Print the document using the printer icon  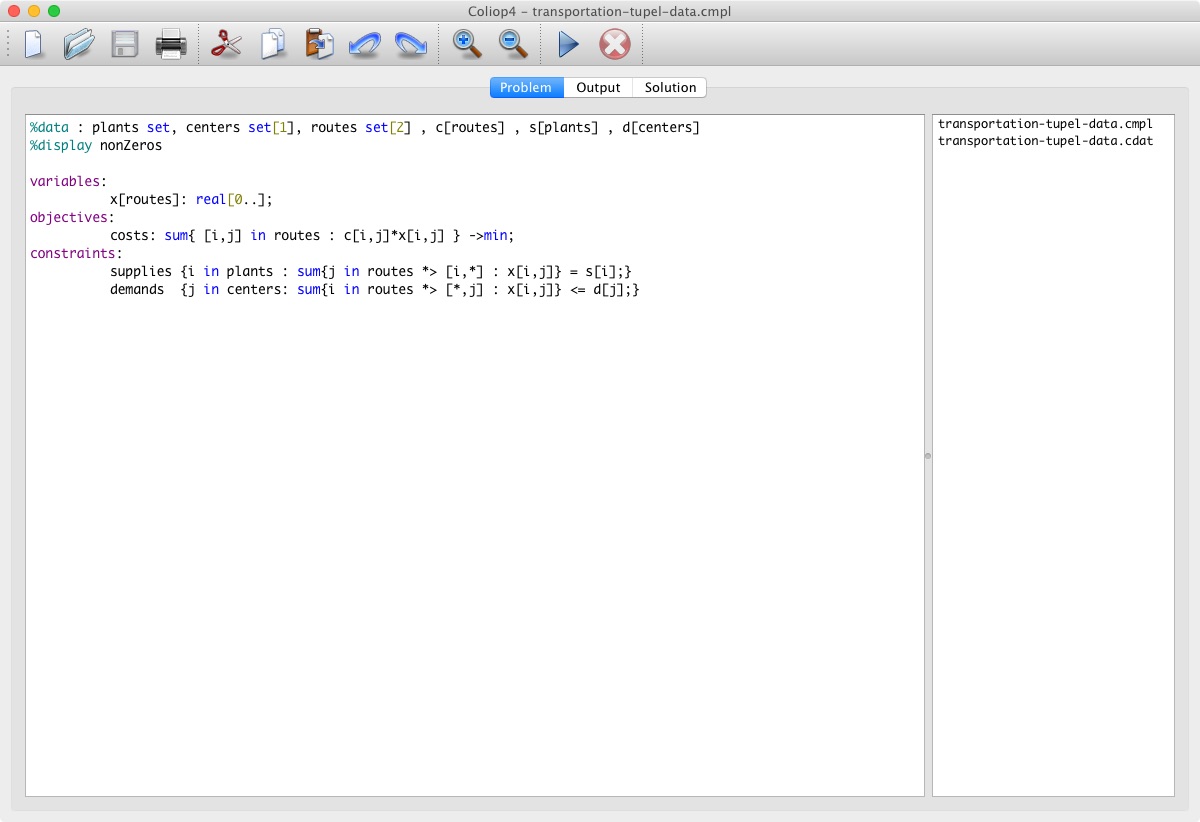coord(171,45)
